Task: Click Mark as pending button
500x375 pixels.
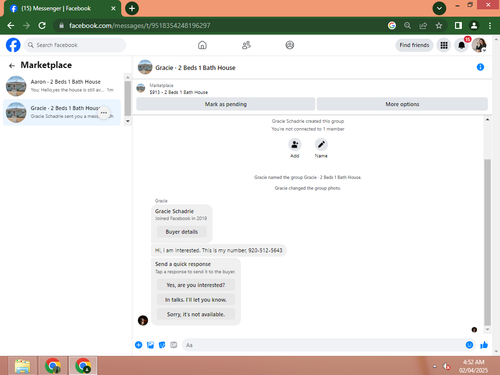Action: click(226, 104)
